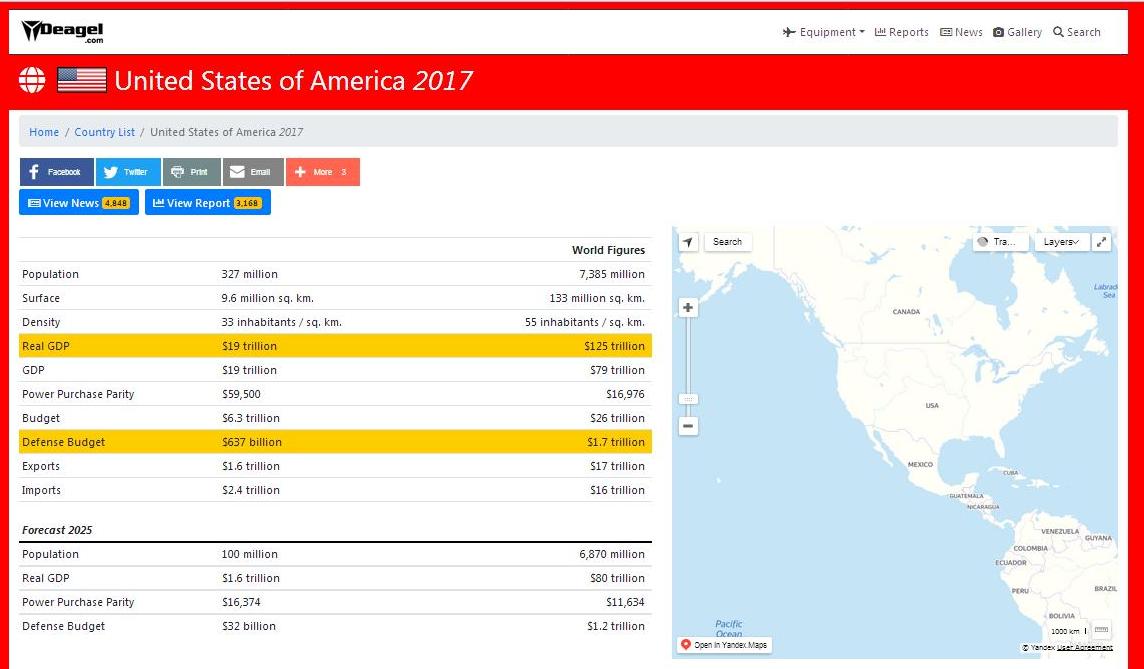Zoom out on the map
1144x669 pixels.
point(688,426)
